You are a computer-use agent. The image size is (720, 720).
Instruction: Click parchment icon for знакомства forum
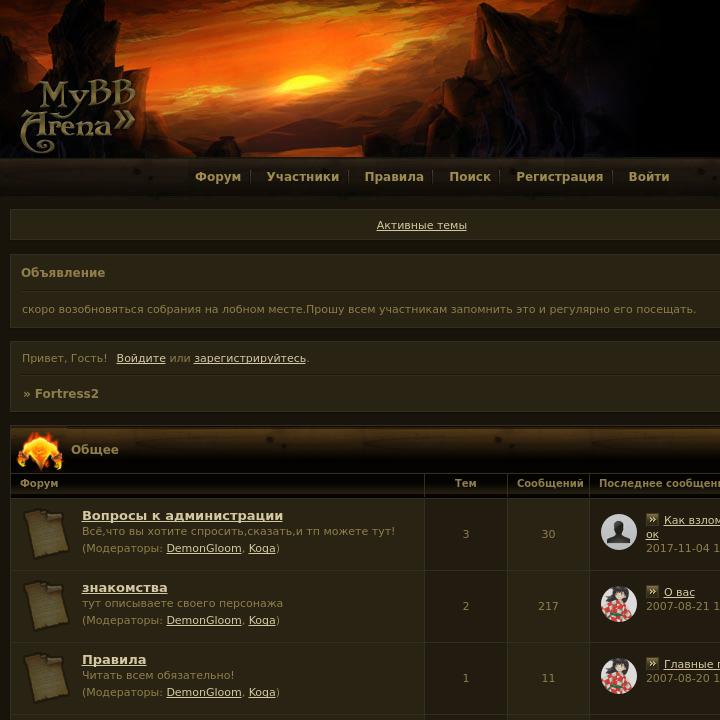[x=46, y=606]
